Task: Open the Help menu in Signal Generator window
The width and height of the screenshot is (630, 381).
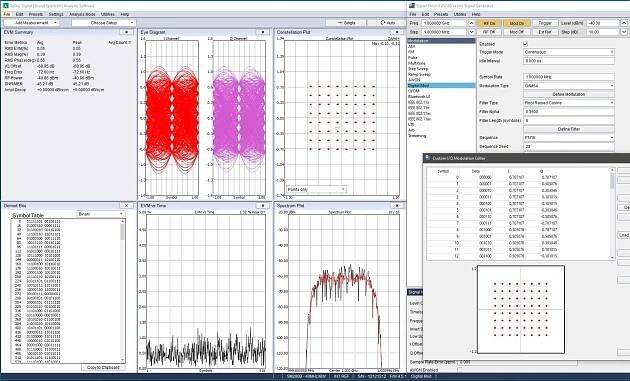Action: click(x=476, y=14)
